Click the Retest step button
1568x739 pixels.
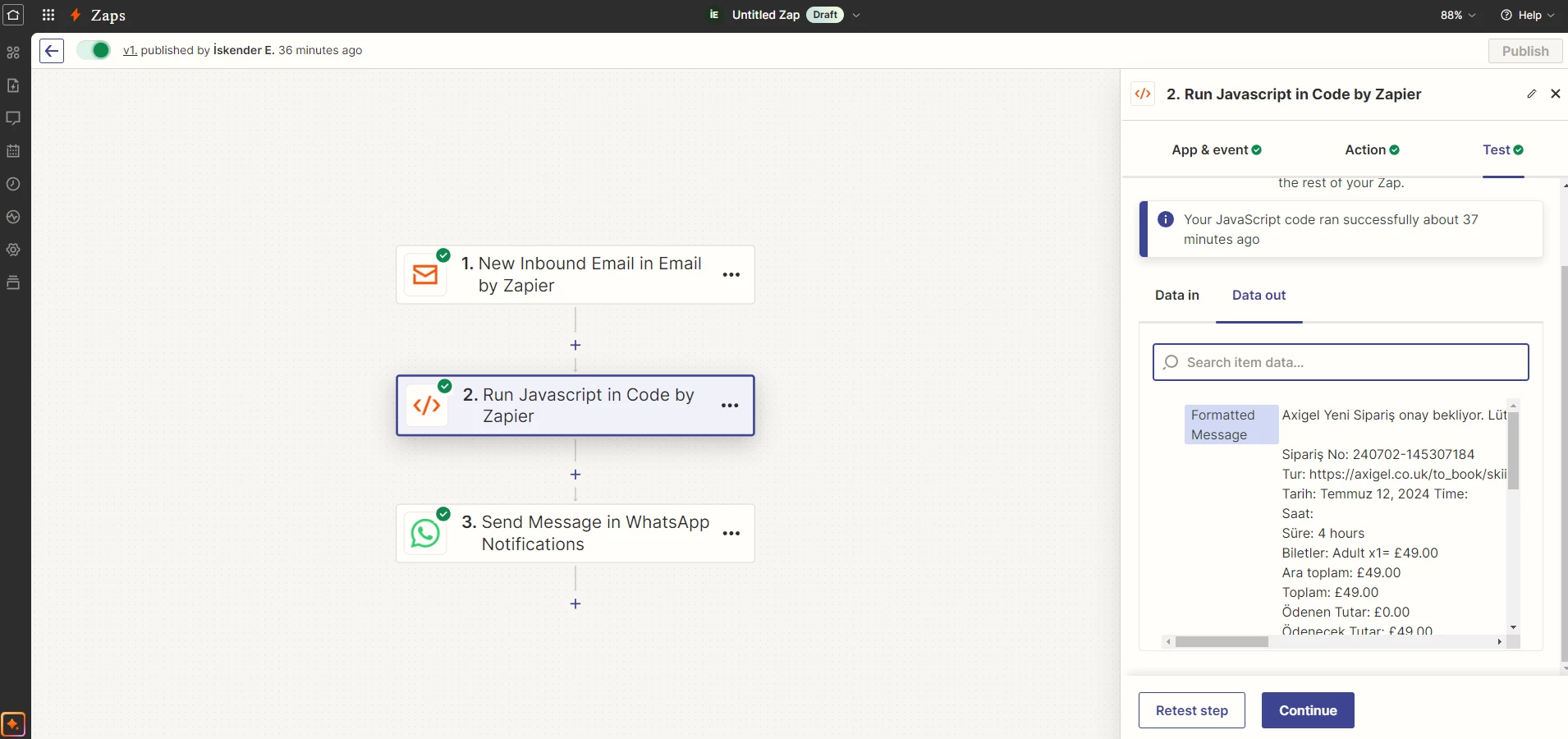[x=1191, y=710]
